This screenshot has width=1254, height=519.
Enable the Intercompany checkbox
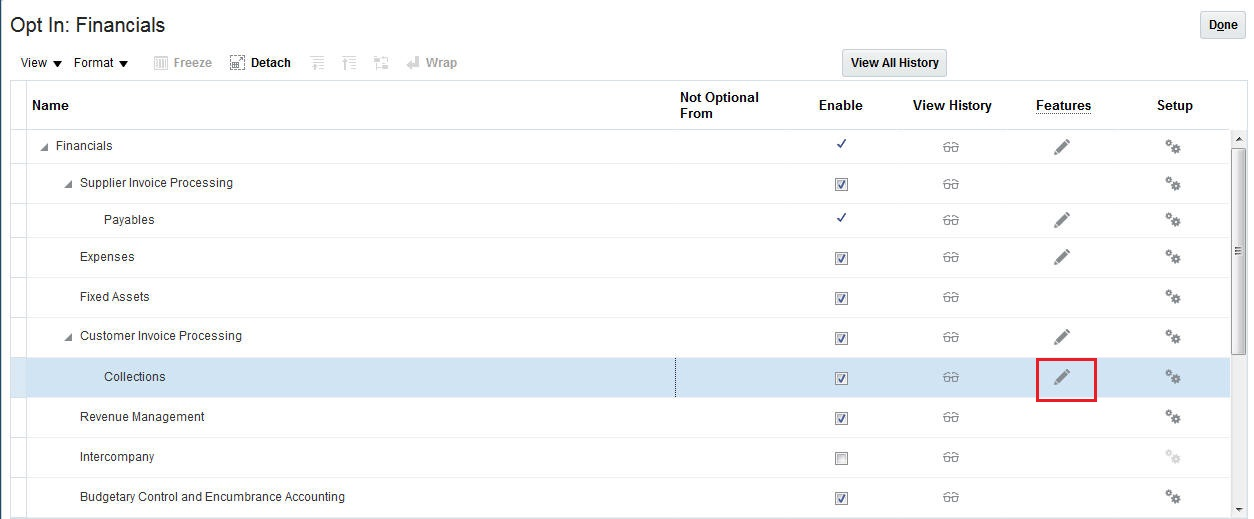tap(841, 458)
